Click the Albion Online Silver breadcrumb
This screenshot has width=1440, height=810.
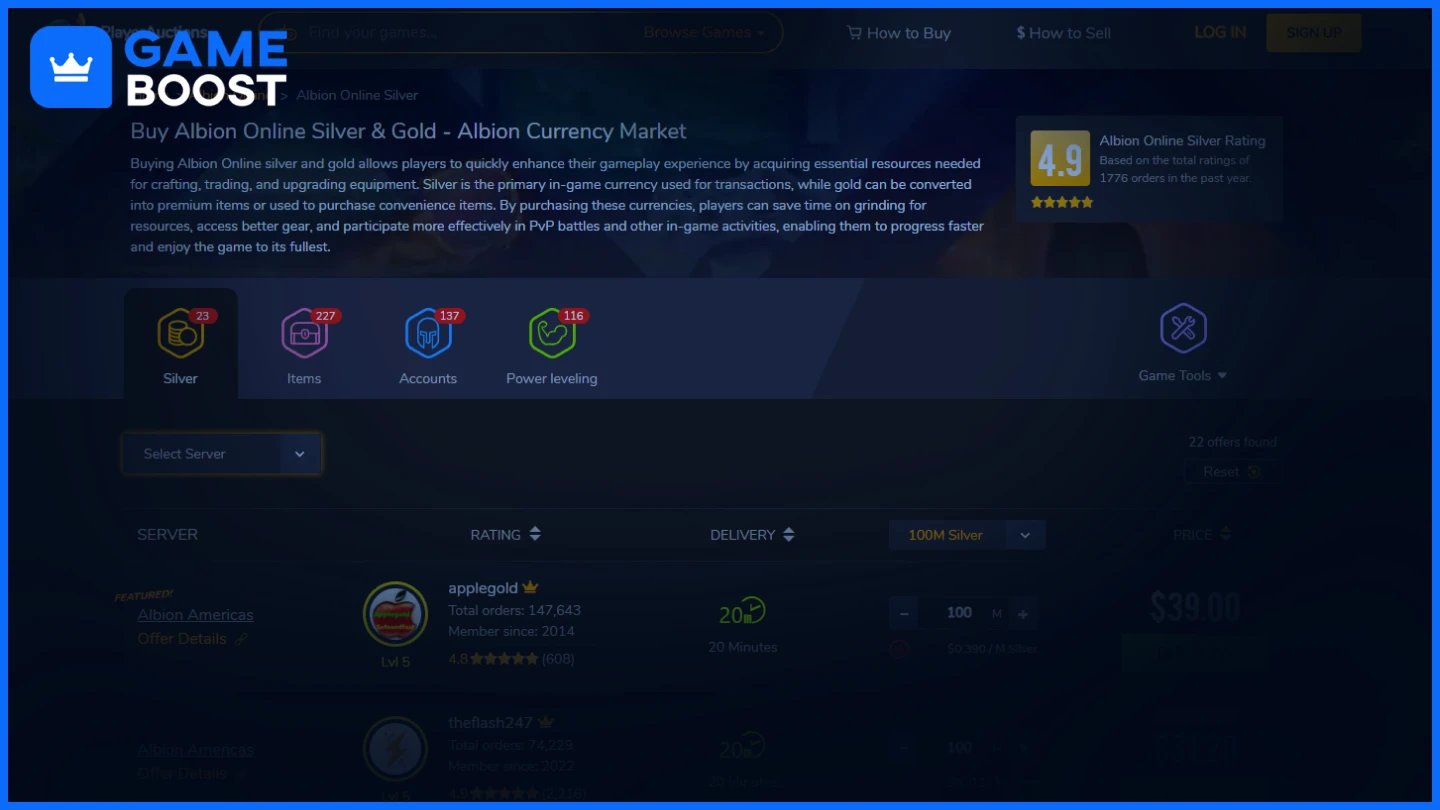pos(357,95)
